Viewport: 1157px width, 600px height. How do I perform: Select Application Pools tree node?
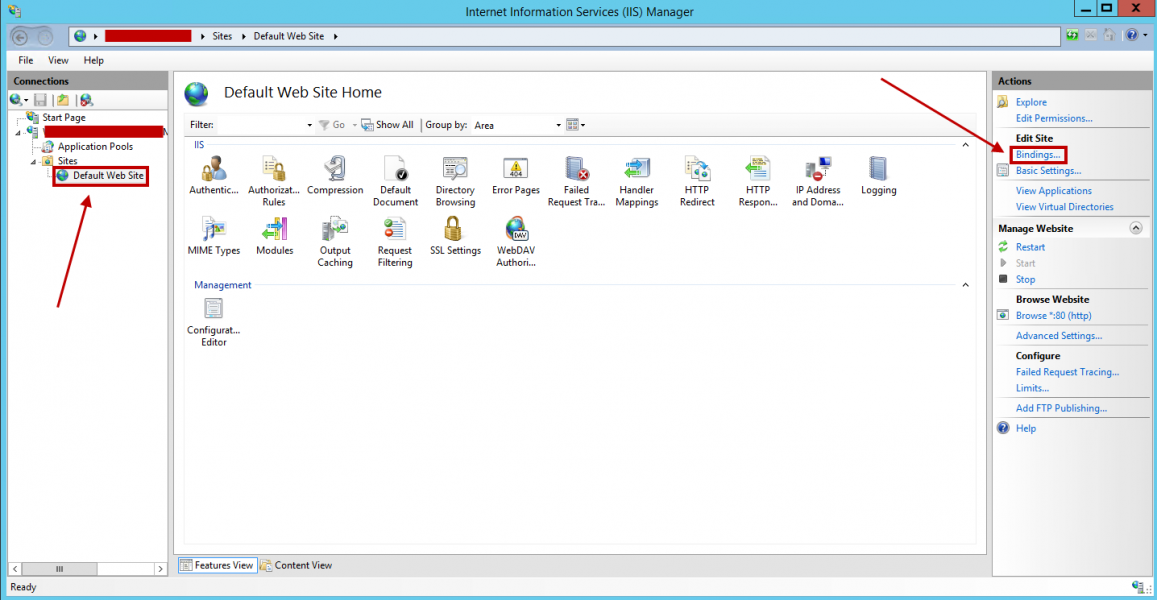pyautogui.click(x=95, y=147)
